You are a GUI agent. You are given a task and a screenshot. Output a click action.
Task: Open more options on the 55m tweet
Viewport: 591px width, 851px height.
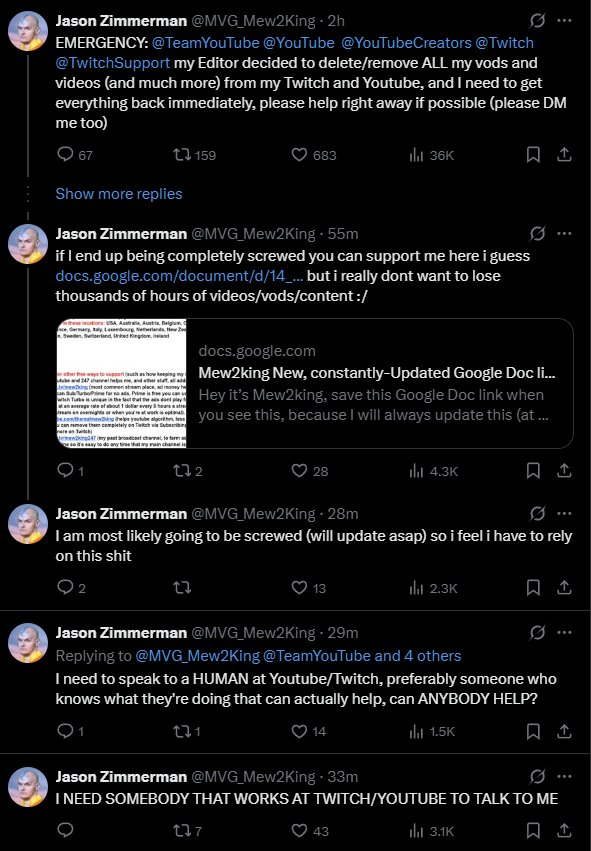click(x=564, y=233)
